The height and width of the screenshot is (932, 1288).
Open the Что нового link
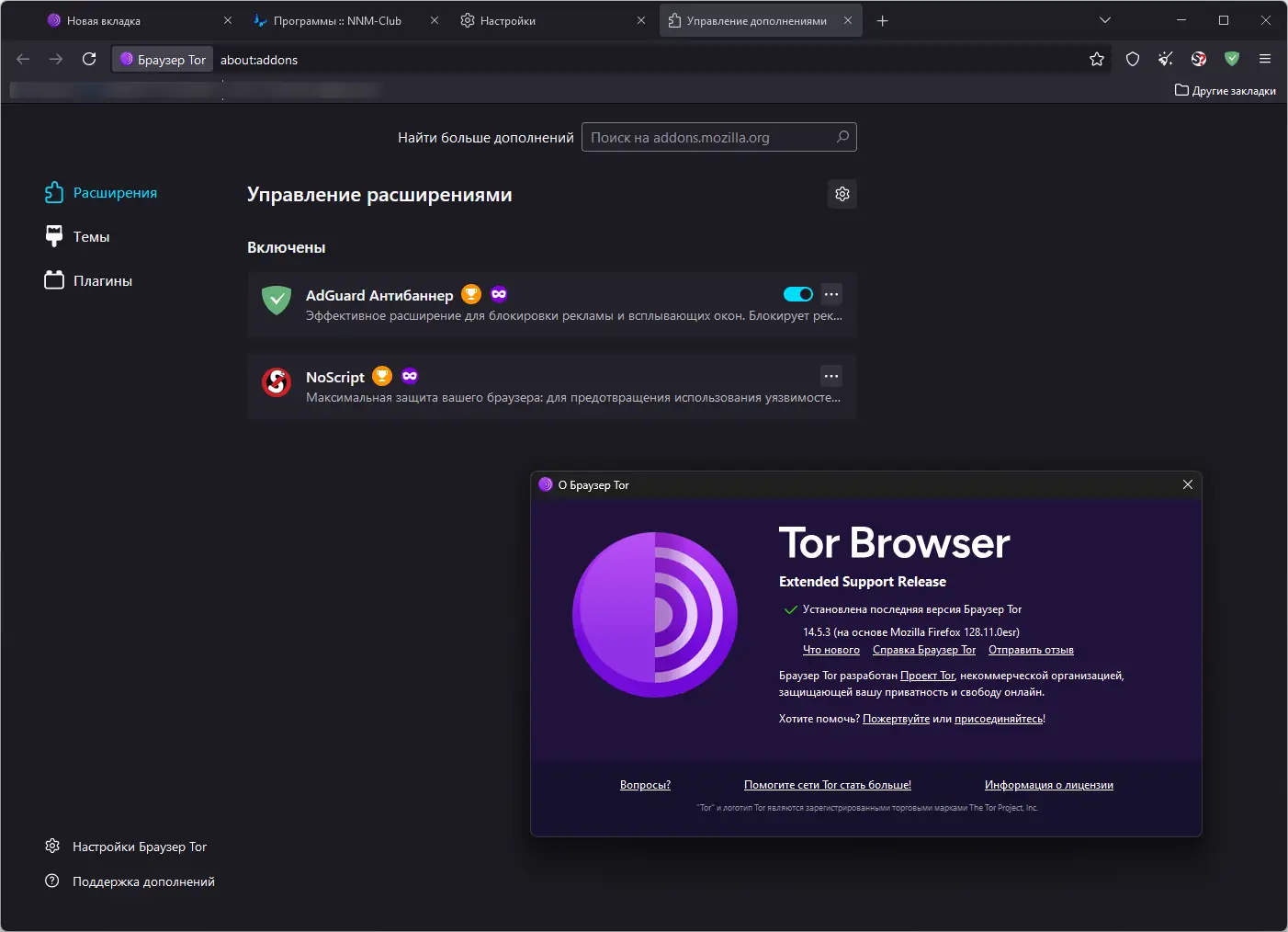pyautogui.click(x=831, y=650)
